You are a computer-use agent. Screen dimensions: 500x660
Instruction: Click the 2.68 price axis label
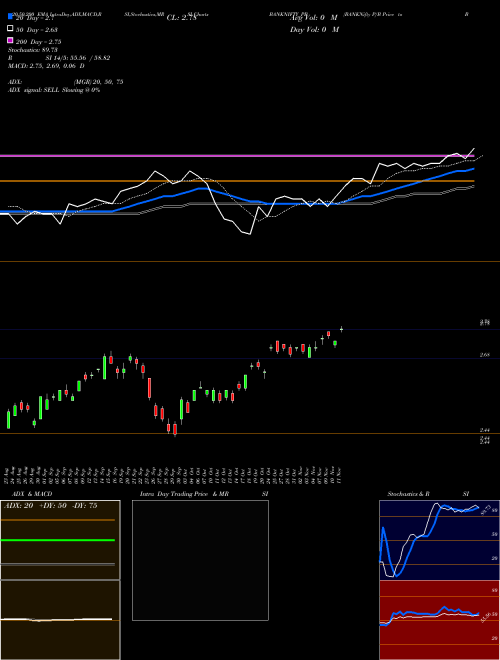484,355
